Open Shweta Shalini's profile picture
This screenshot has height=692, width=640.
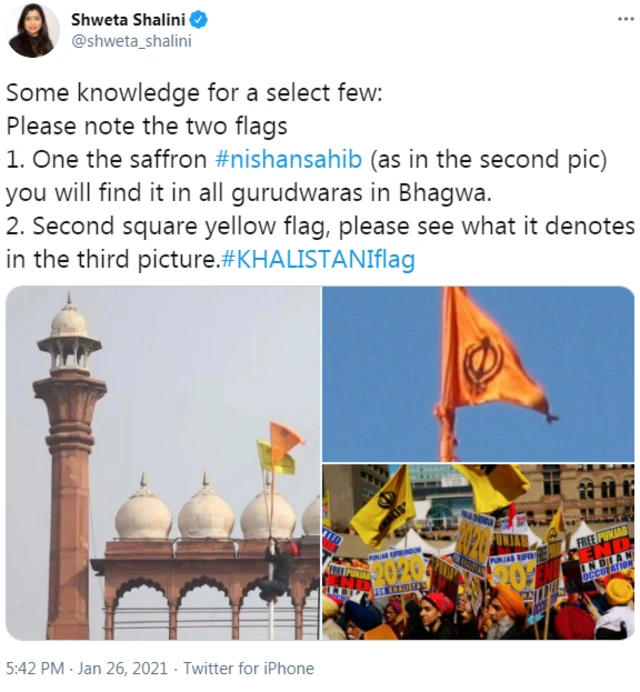pos(33,31)
